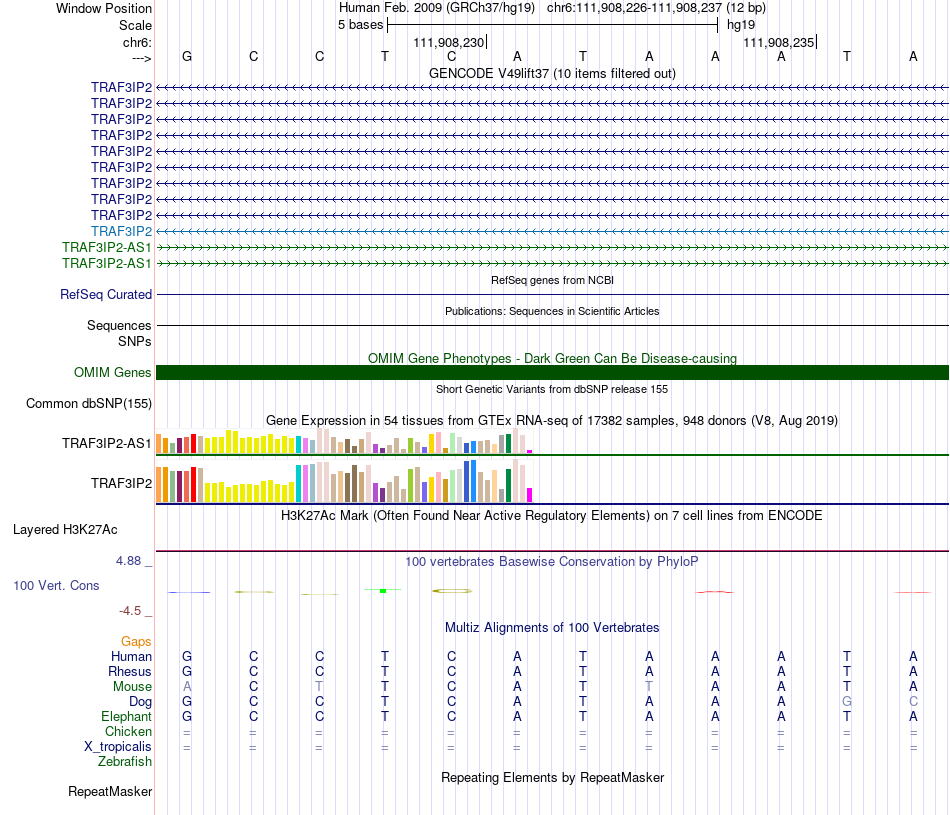Click the hg19 label beside scale bar

pos(741,25)
